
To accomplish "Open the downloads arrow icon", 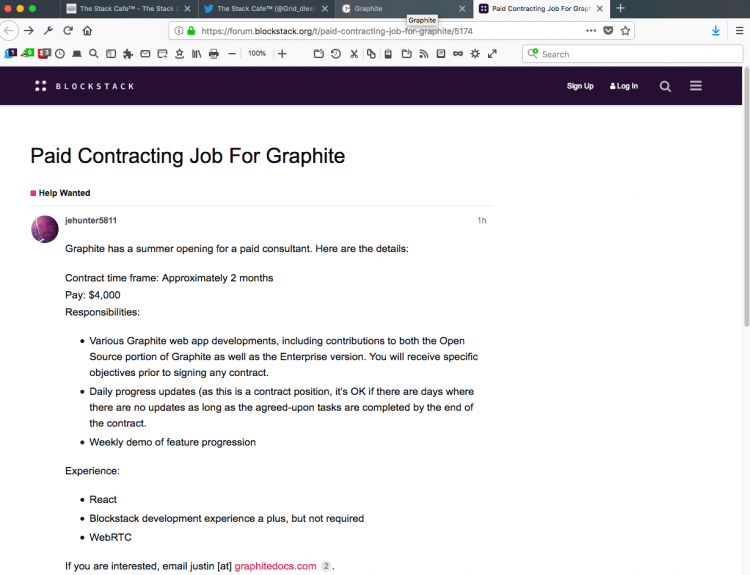I will pyautogui.click(x=716, y=31).
